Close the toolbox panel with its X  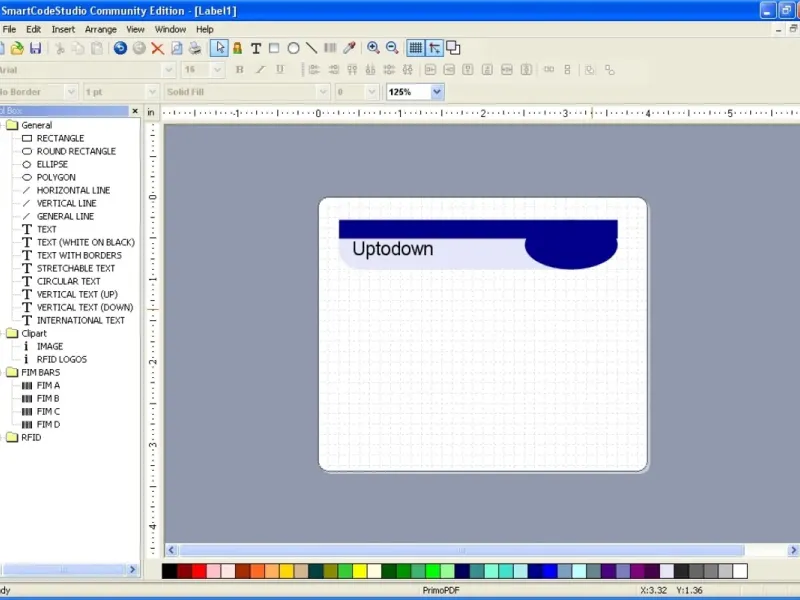135,111
